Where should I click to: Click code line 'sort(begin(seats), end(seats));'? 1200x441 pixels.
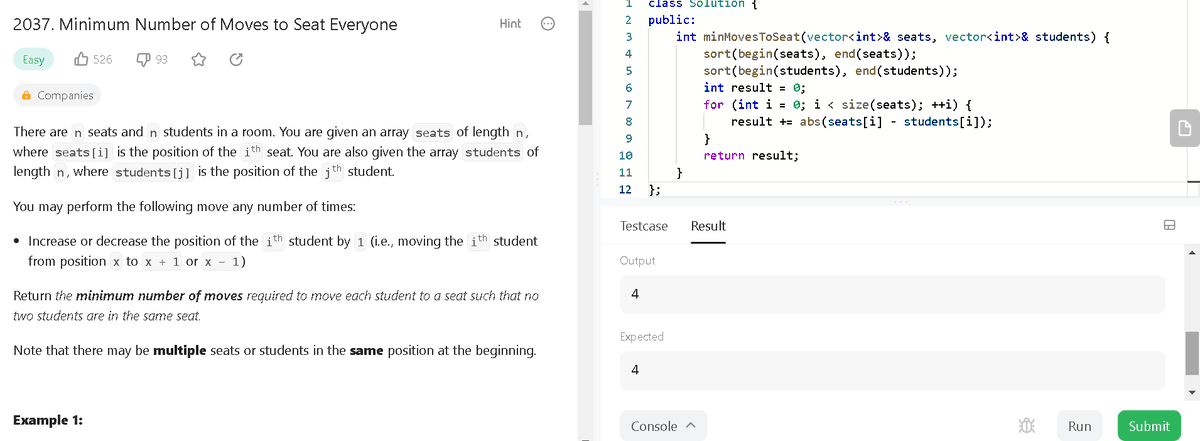(810, 54)
